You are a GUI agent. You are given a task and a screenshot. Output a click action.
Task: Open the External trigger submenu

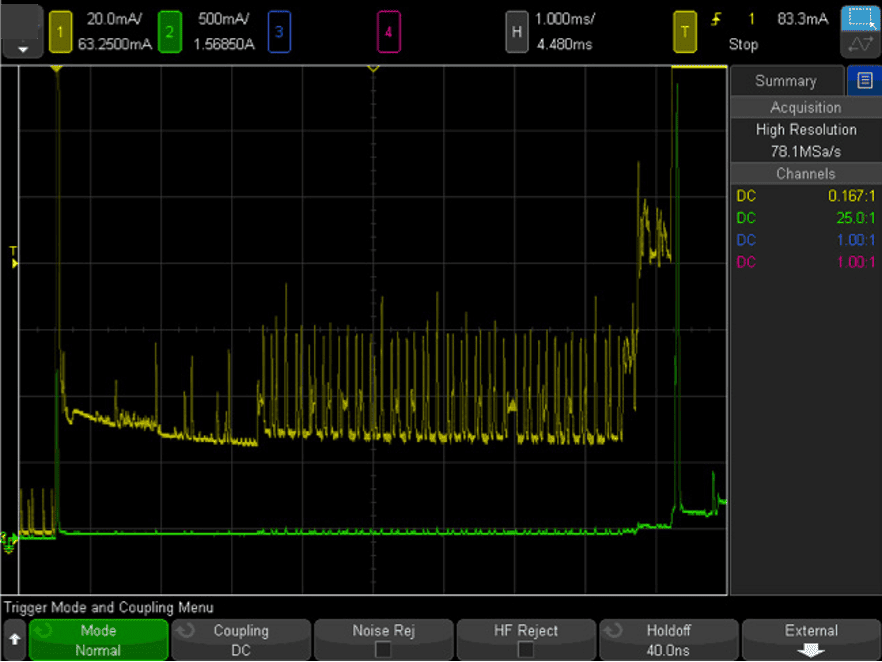(810, 640)
